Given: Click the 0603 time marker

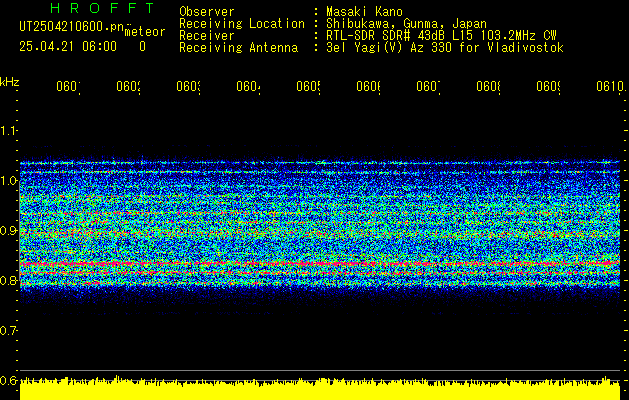Looking at the screenshot, I should [189, 86].
